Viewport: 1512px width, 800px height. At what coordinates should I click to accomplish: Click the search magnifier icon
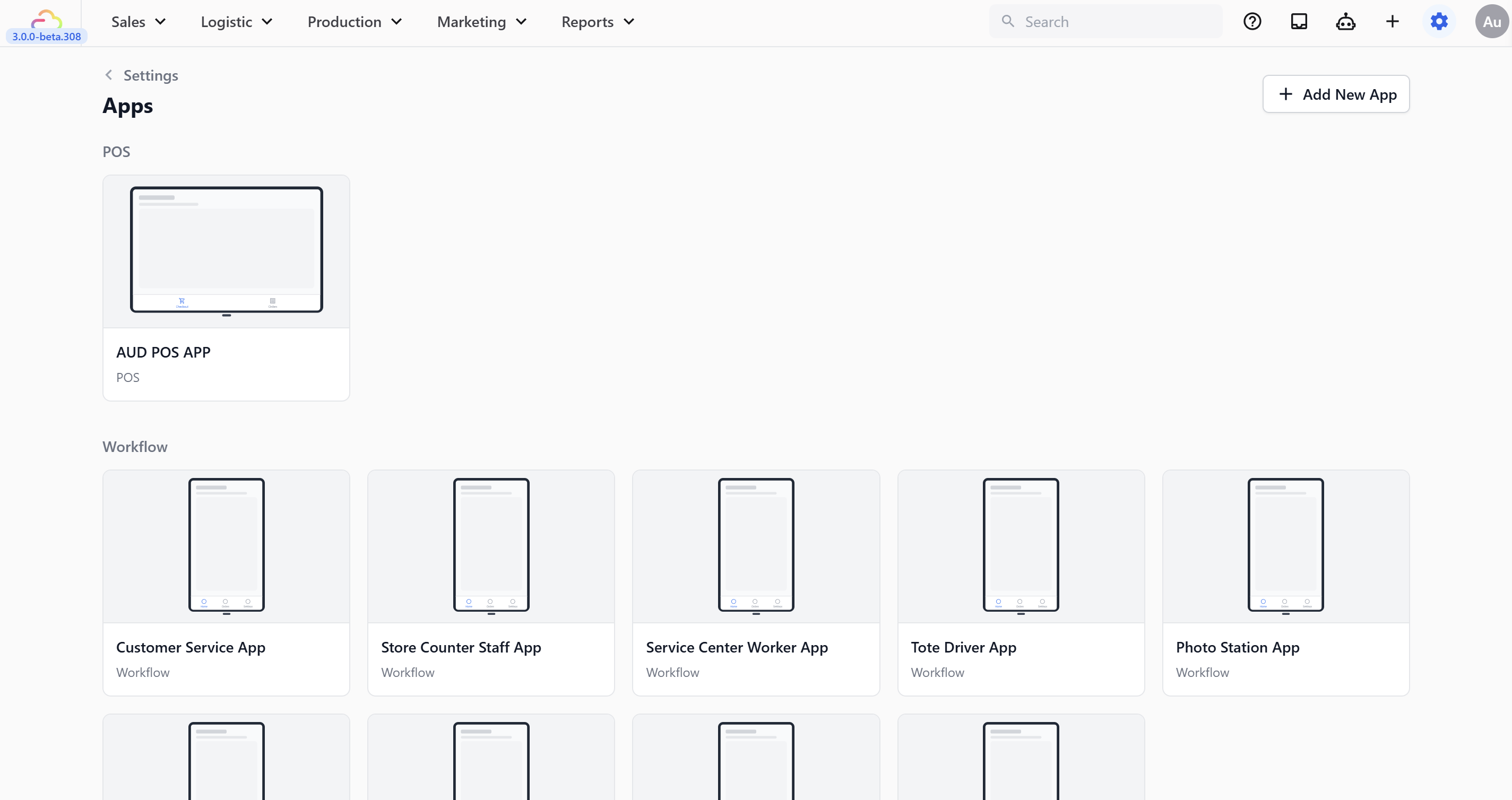coord(1008,22)
